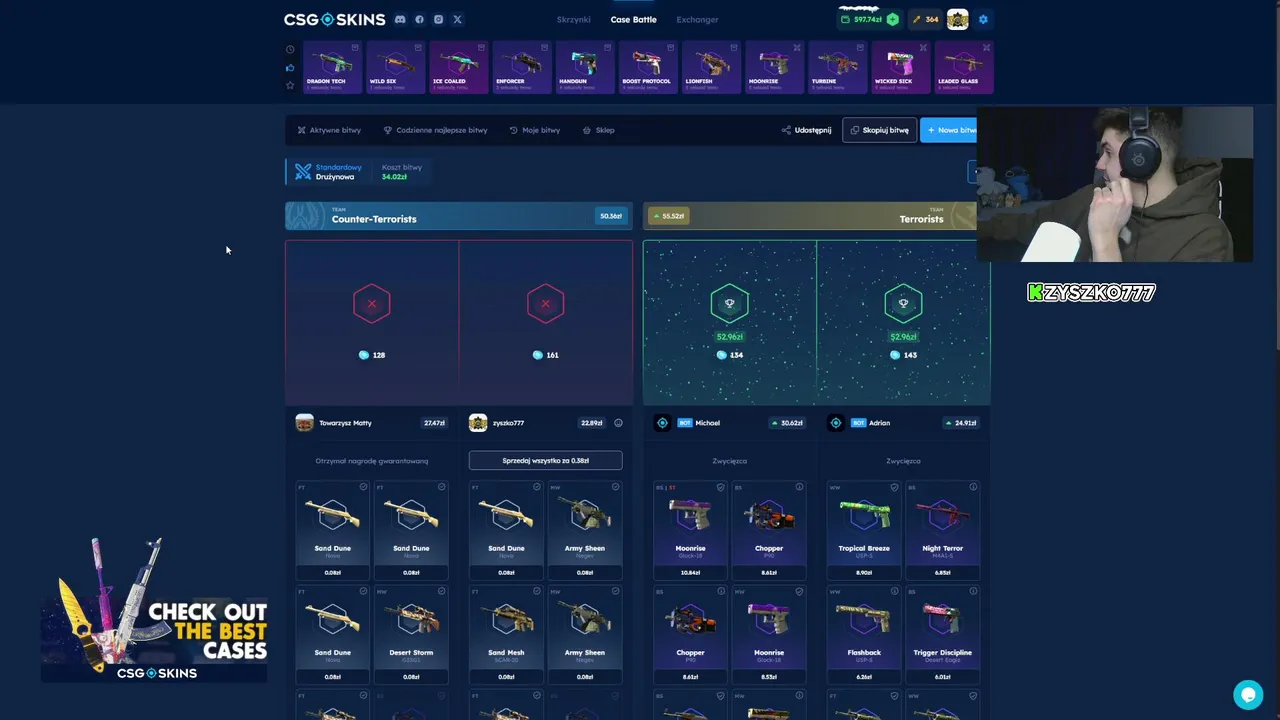The image size is (1280, 720).
Task: Click Terrorists total 55.52zł
Action: (667, 216)
